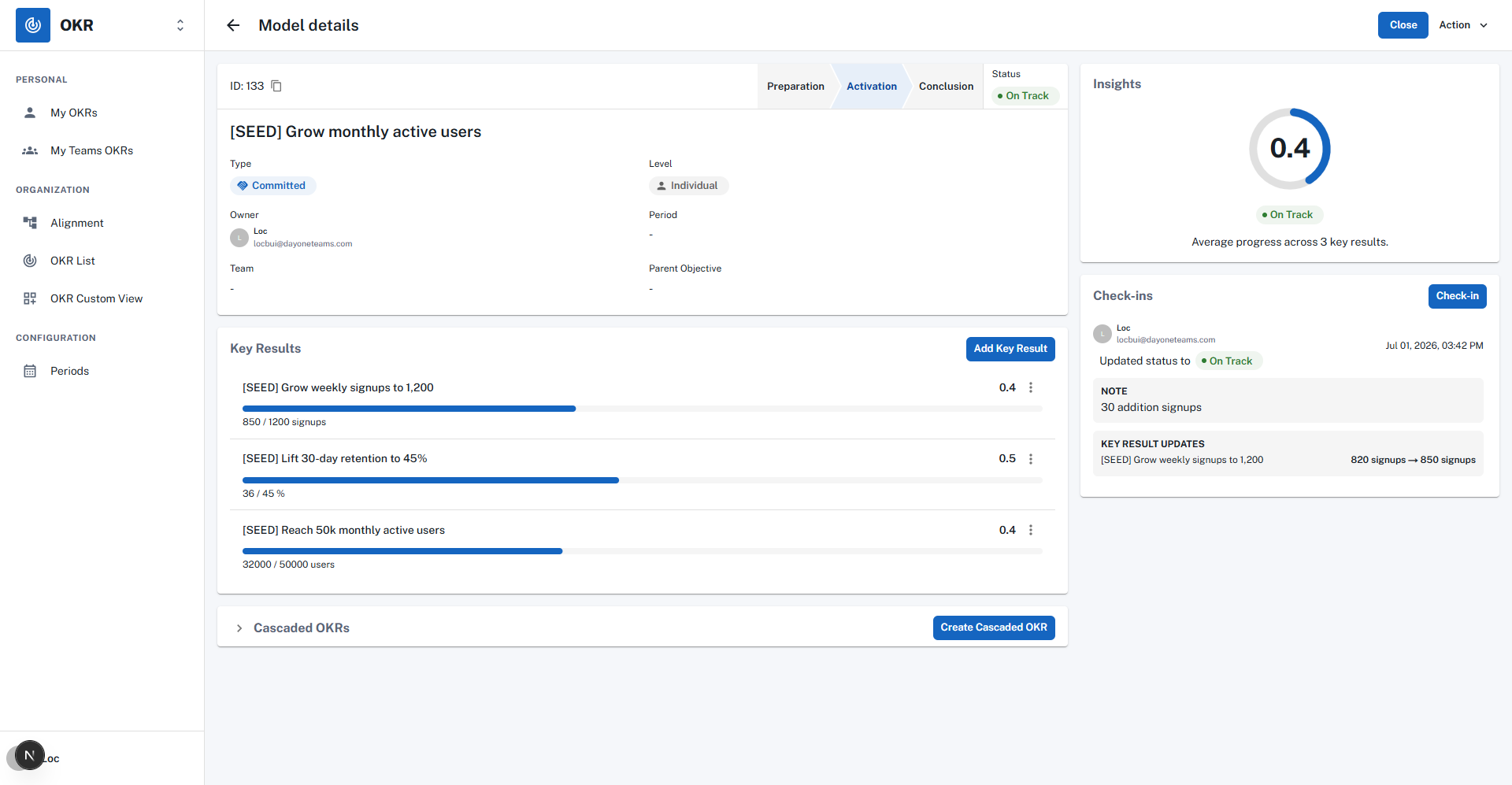1512x785 pixels.
Task: Click the 36 / 45 % value
Action: coord(264,494)
